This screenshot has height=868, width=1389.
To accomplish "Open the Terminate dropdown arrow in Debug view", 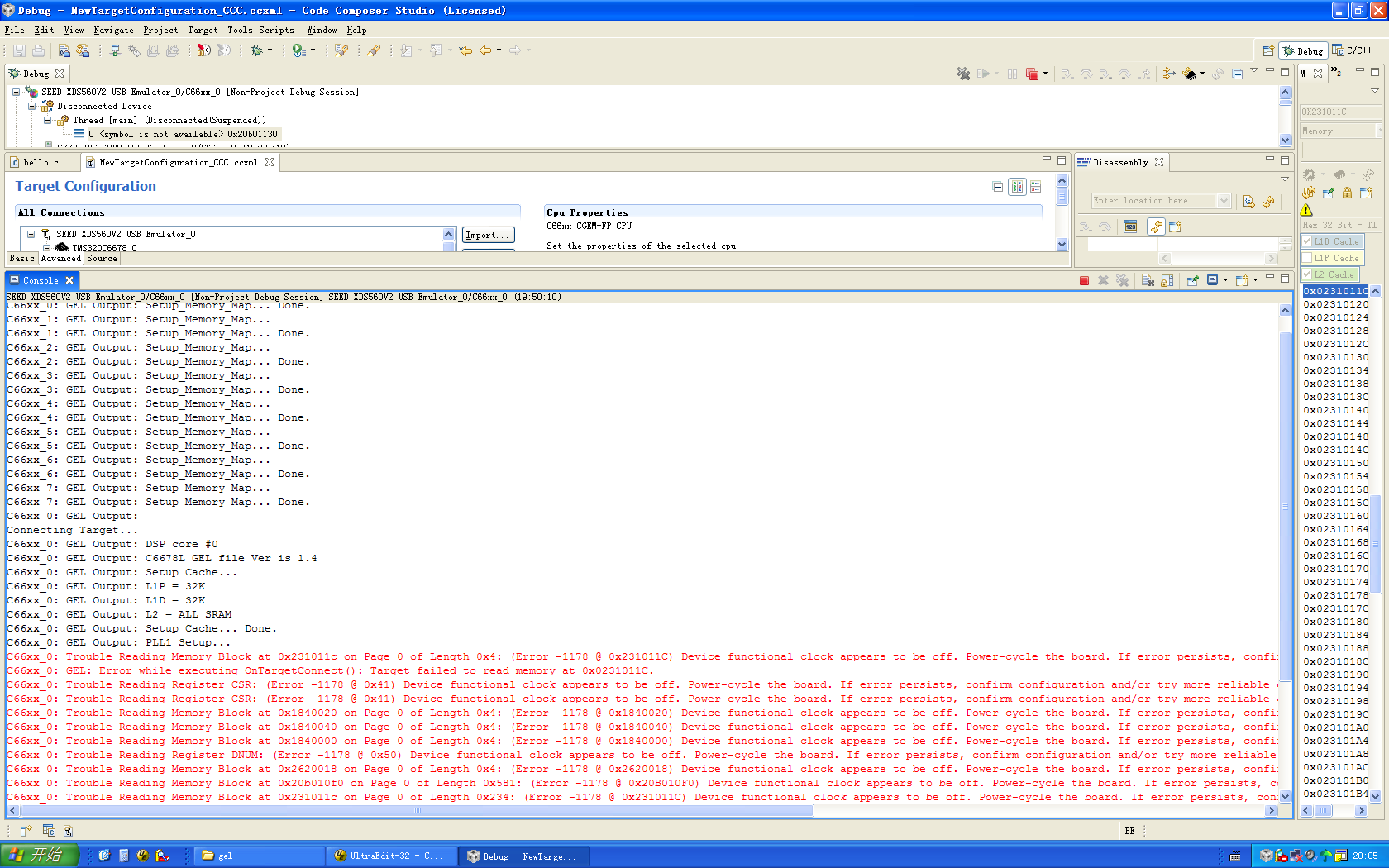I will click(1045, 74).
